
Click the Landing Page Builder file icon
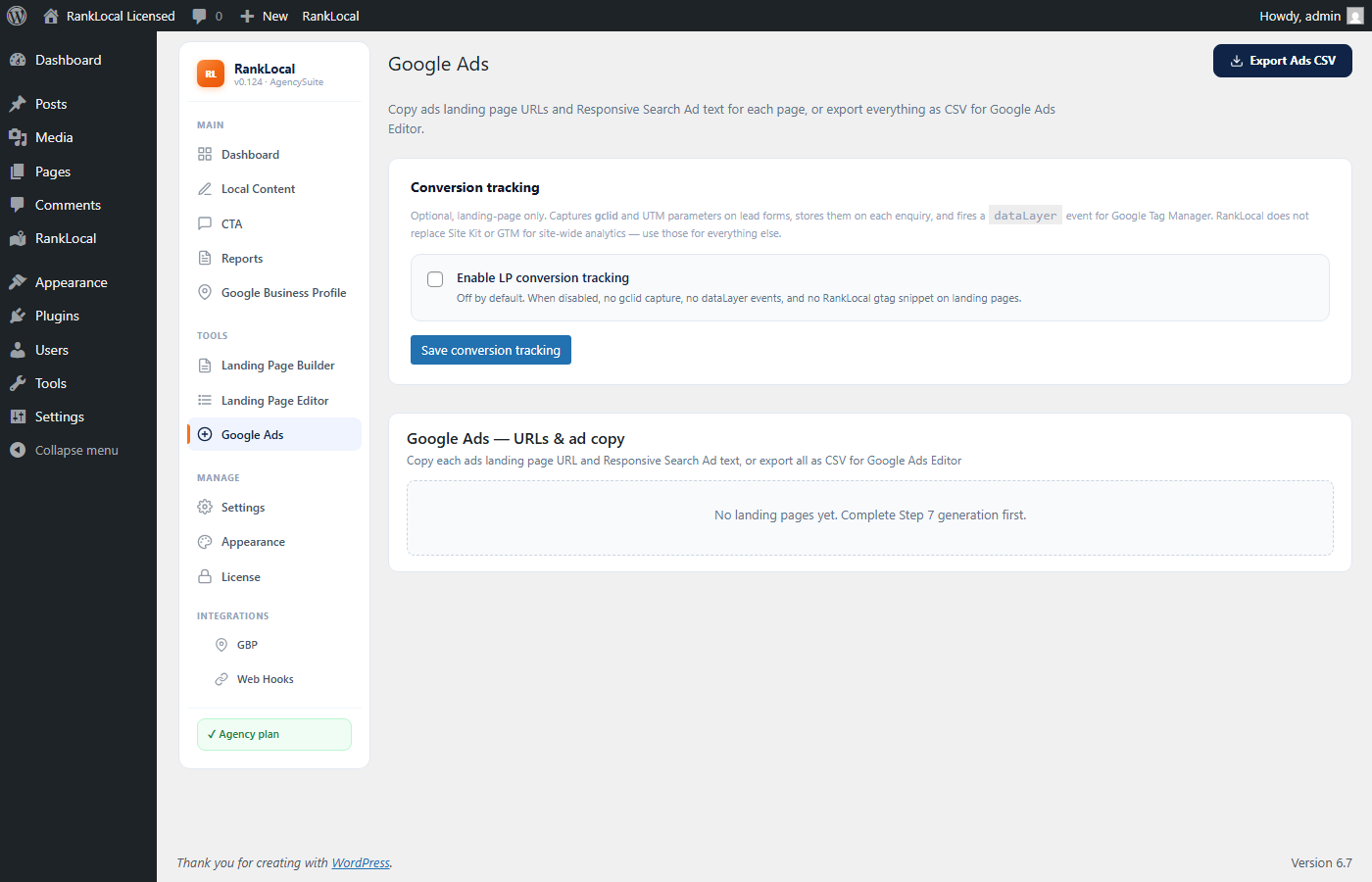[x=205, y=366]
